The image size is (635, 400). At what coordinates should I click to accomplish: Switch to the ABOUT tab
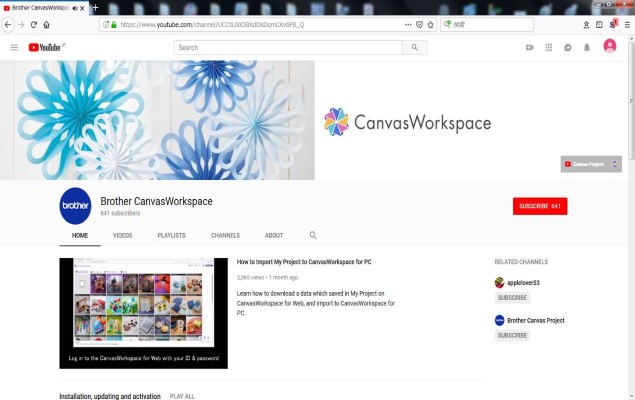pyautogui.click(x=274, y=235)
